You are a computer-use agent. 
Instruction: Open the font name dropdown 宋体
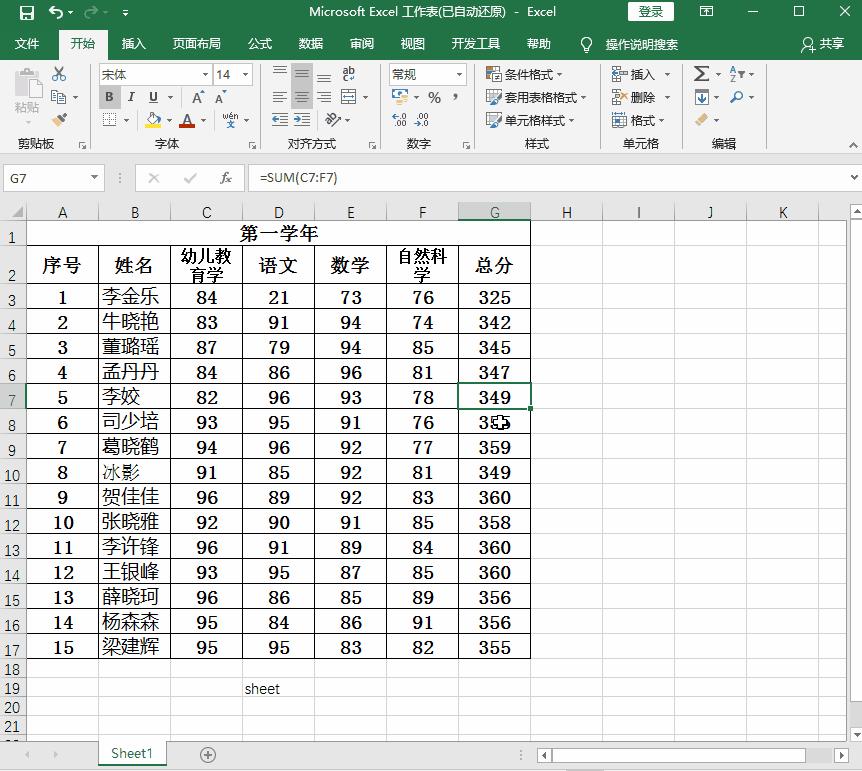pos(155,74)
